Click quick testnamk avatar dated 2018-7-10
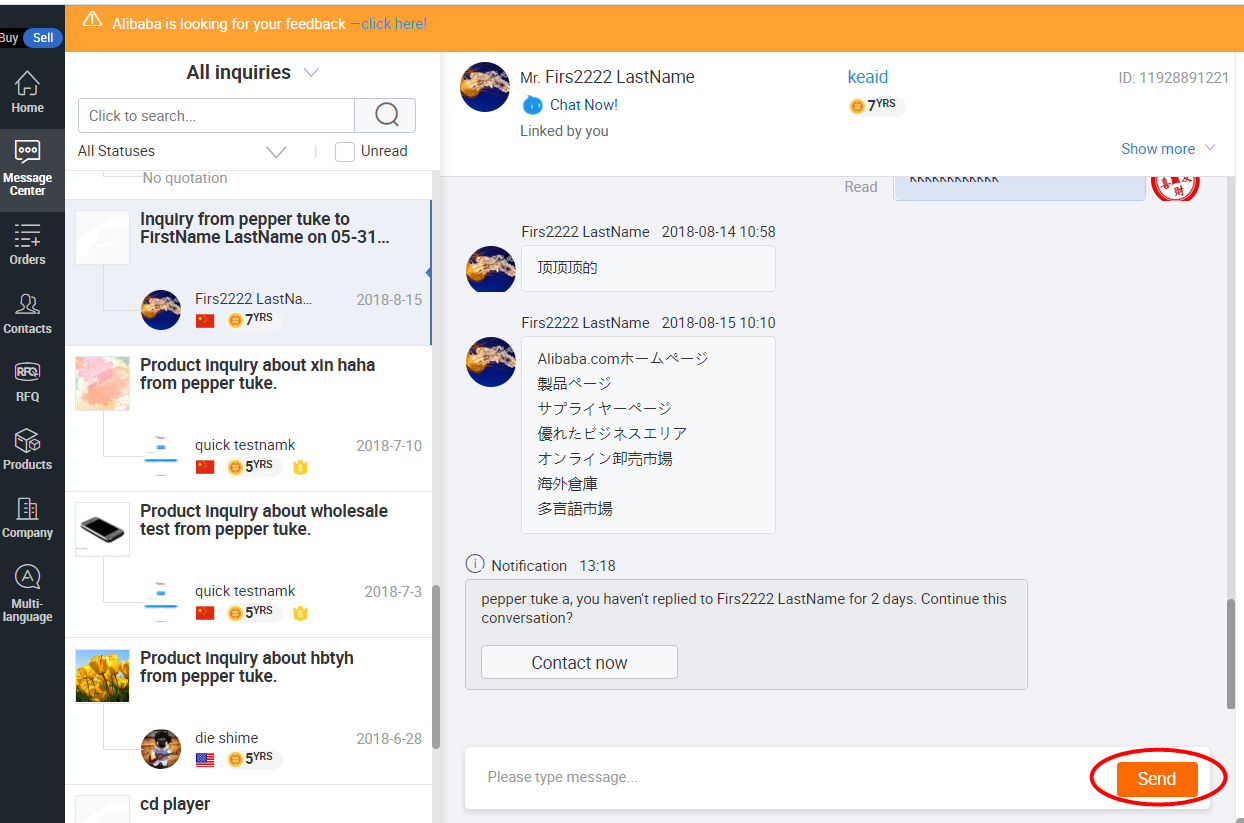 coord(161,456)
